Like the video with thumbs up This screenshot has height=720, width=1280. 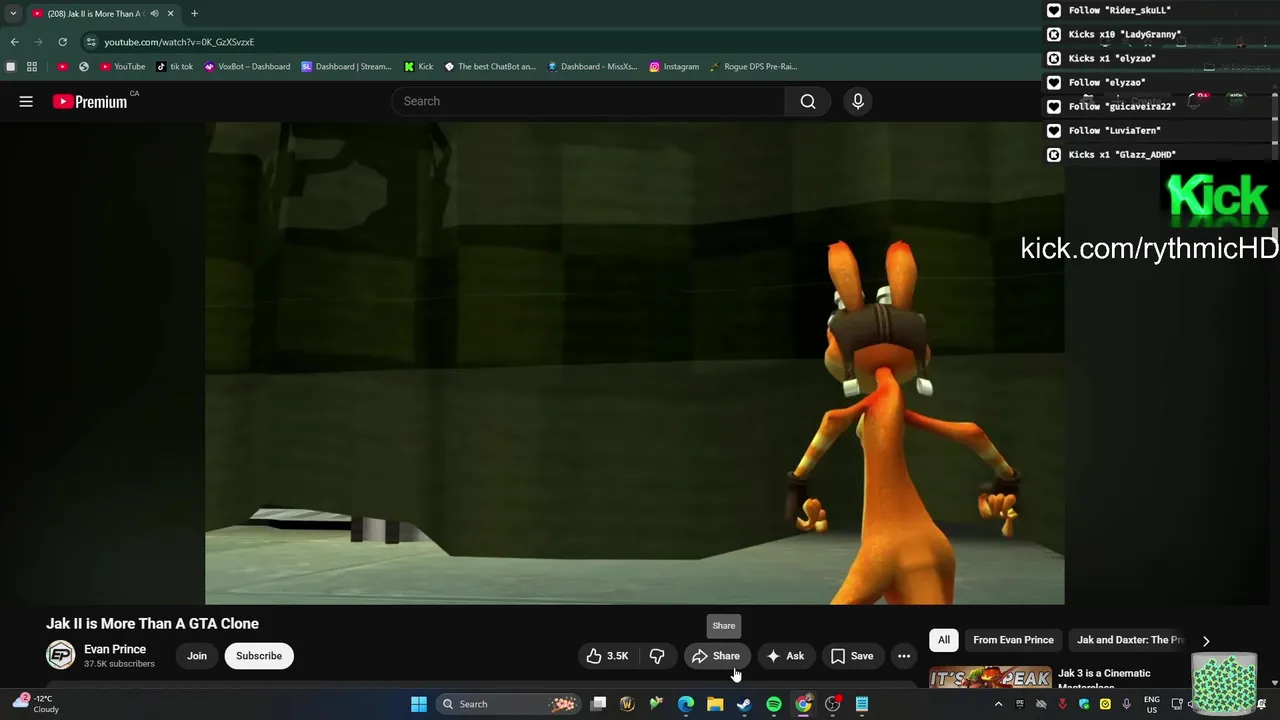click(x=608, y=656)
